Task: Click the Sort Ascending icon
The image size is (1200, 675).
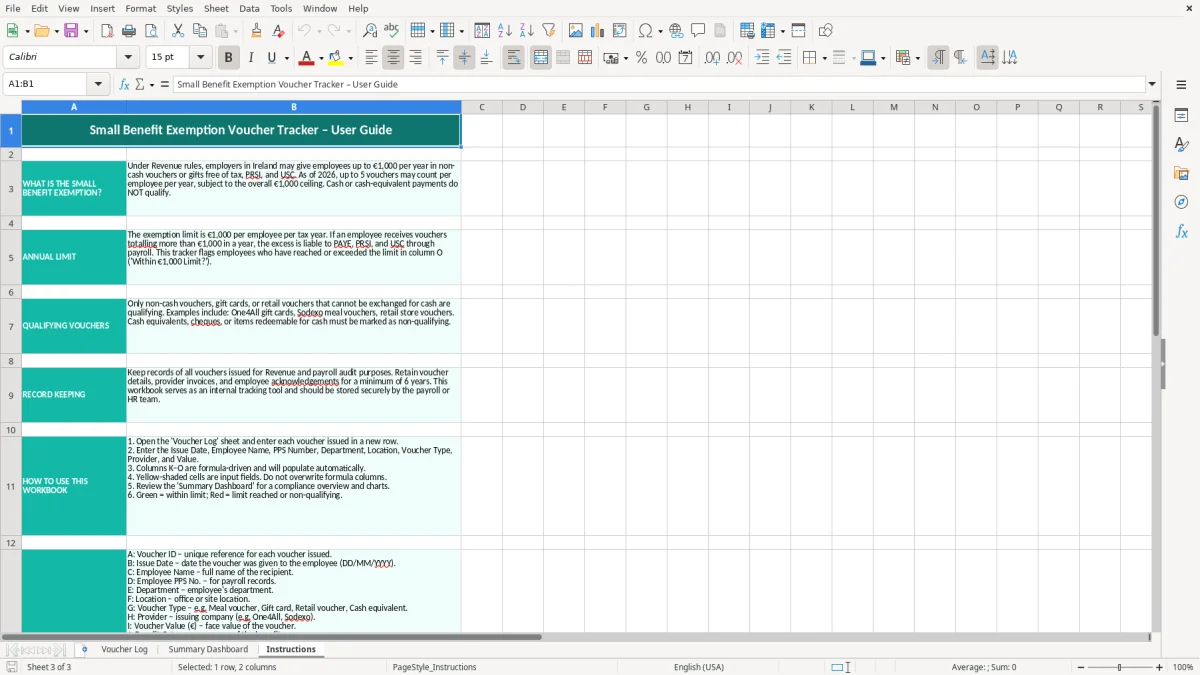Action: click(505, 31)
